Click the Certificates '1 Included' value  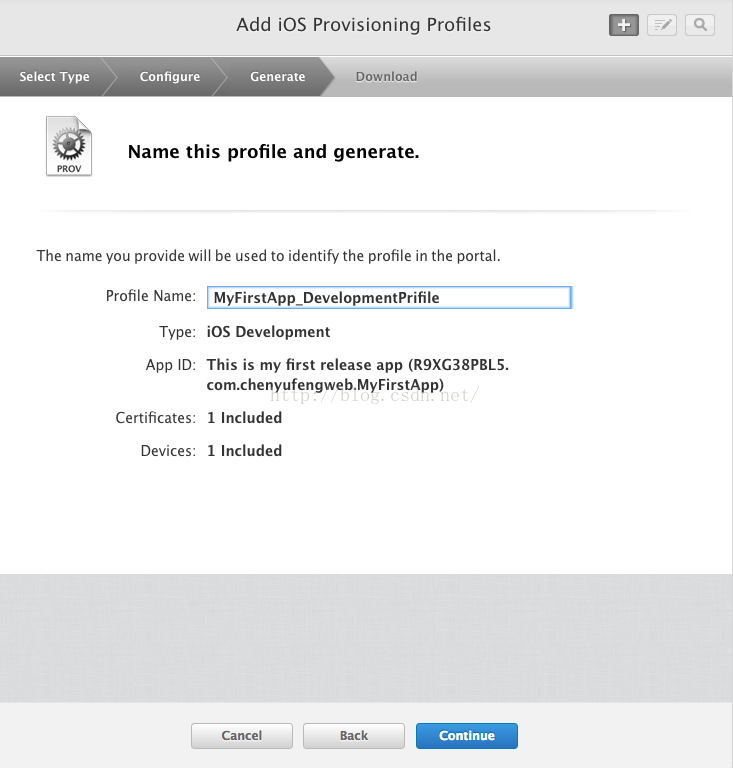pyautogui.click(x=245, y=418)
